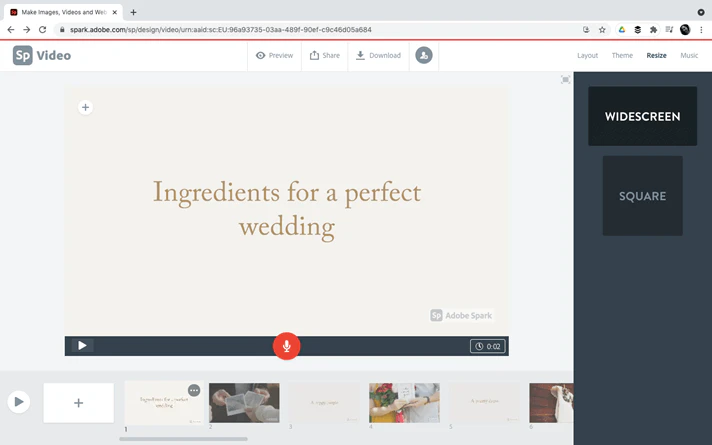Open the invite collaborator icon
The height and width of the screenshot is (445, 712).
[x=424, y=55]
